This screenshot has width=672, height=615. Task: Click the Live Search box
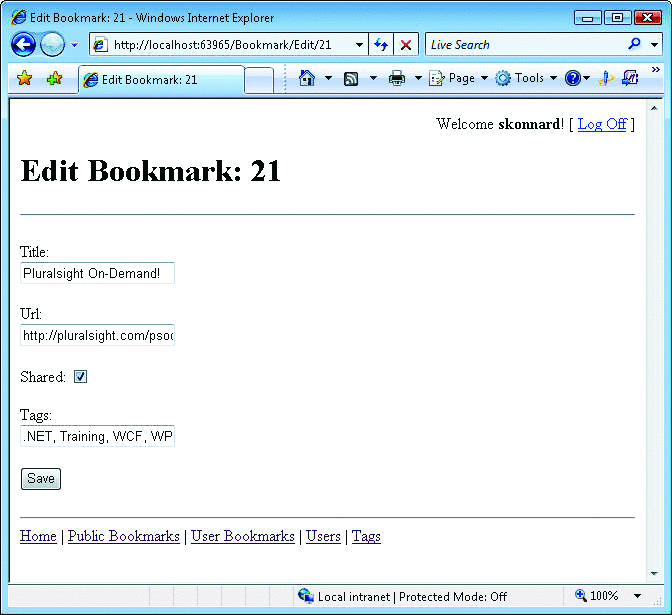coord(526,45)
